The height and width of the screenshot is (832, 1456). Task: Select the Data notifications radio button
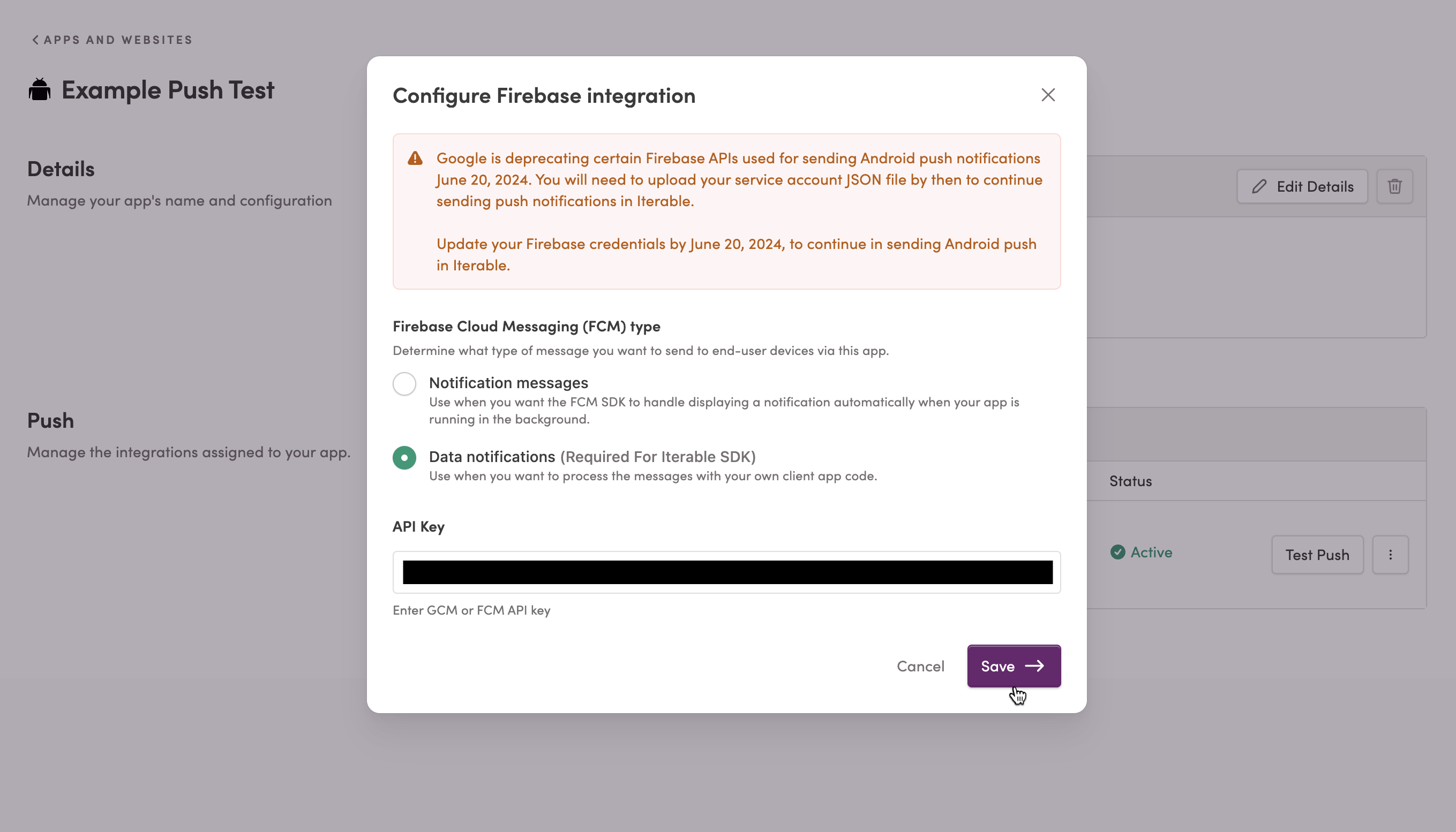point(404,457)
